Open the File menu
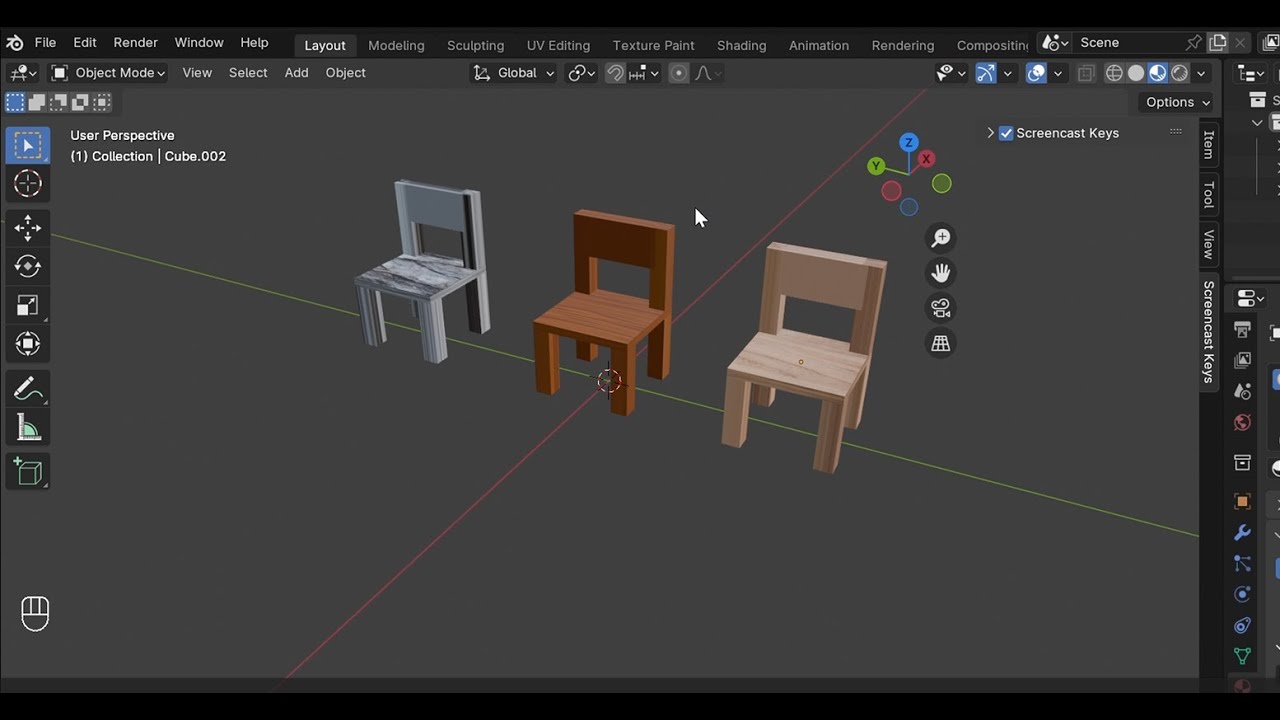The image size is (1280, 720). point(45,43)
